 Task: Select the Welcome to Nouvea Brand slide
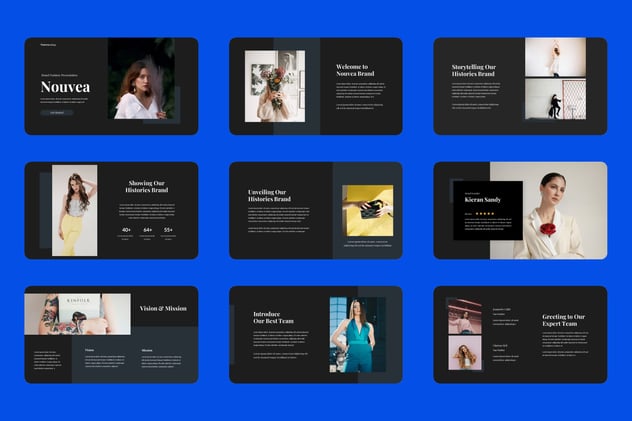(316, 86)
